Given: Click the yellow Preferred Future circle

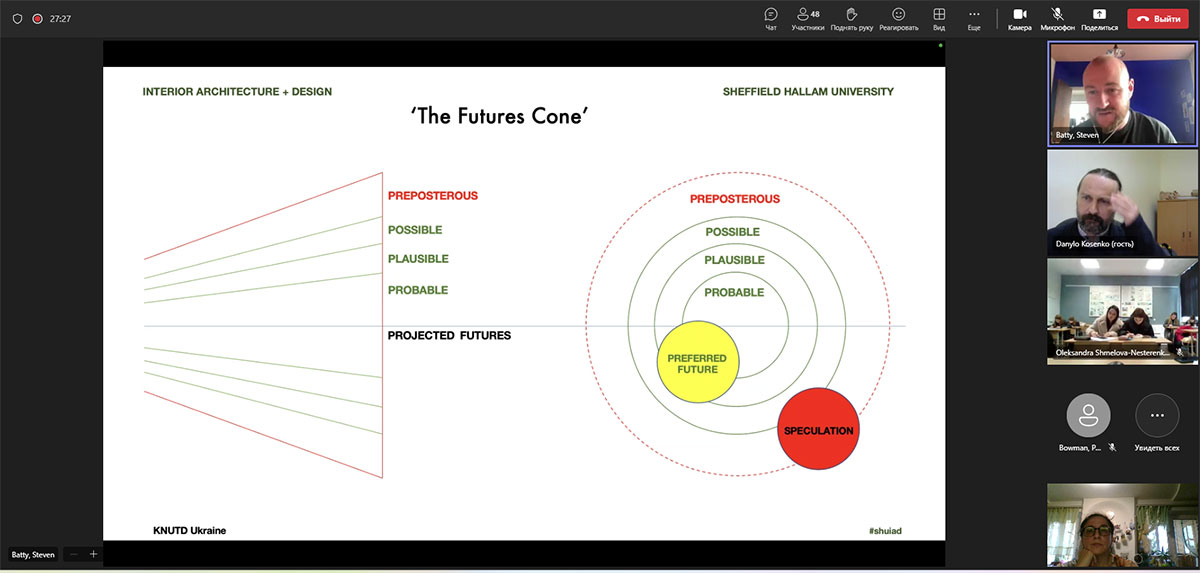Looking at the screenshot, I should 698,362.
